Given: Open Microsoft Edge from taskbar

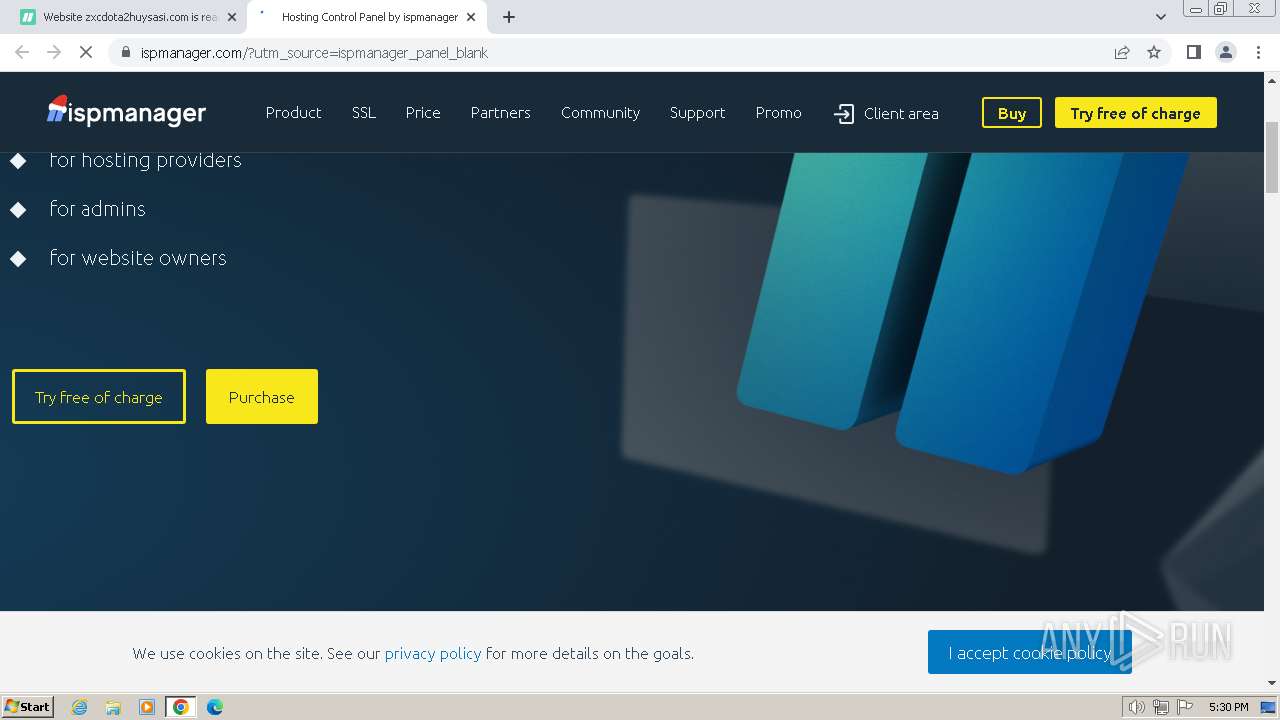Looking at the screenshot, I should click(x=215, y=707).
